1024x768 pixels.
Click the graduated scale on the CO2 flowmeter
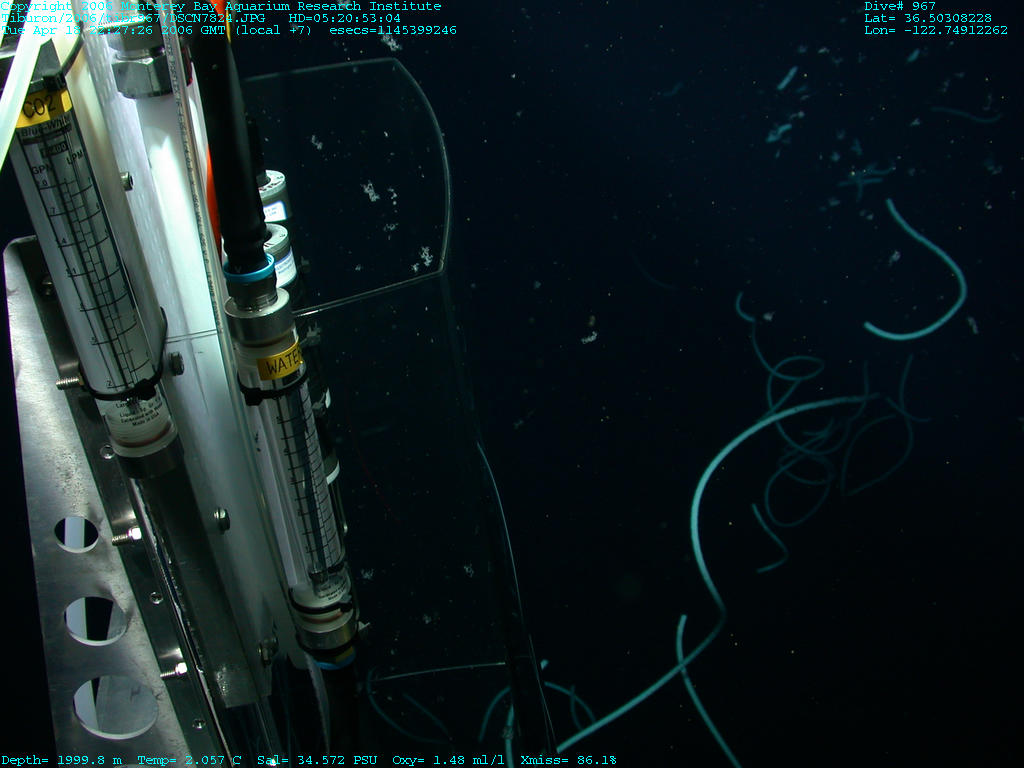tap(90, 270)
